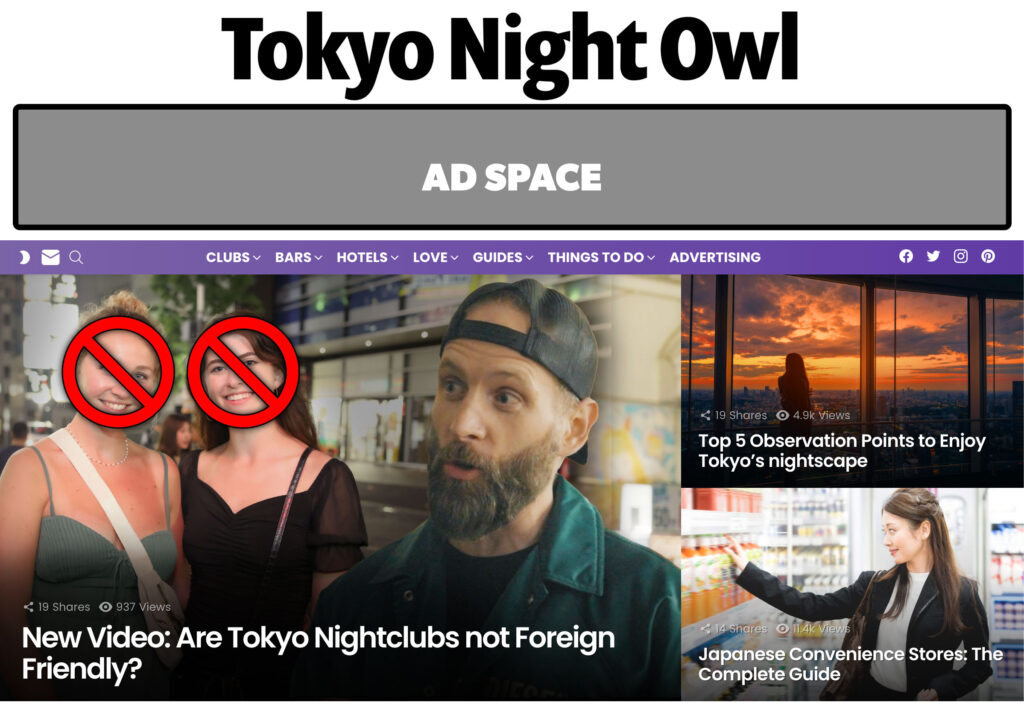Viewport: 1024px width, 726px height.
Task: Open Japanese Convenience Stores guide thumbnail
Action: (x=852, y=594)
